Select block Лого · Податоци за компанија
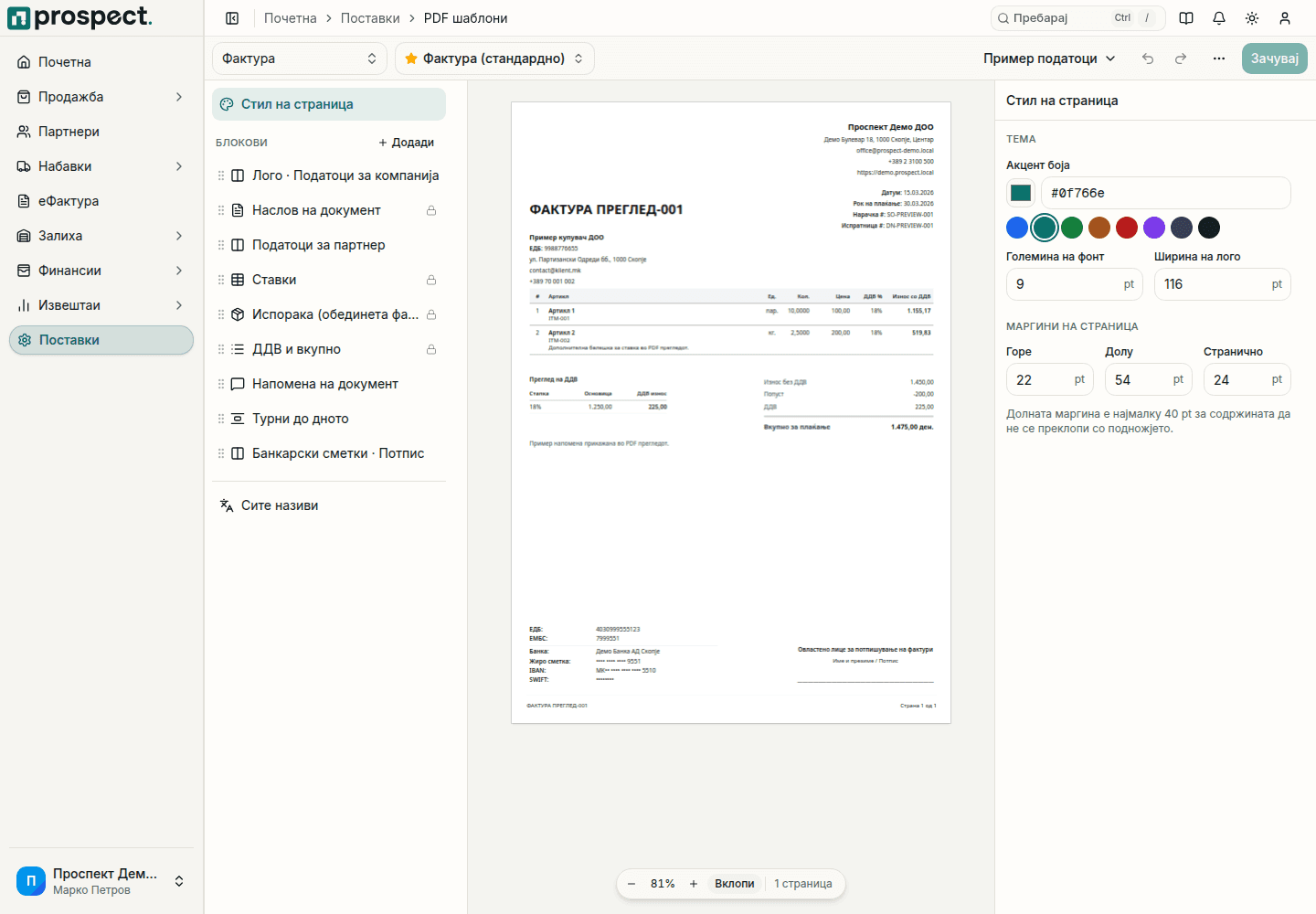The height and width of the screenshot is (914, 1316). click(329, 175)
